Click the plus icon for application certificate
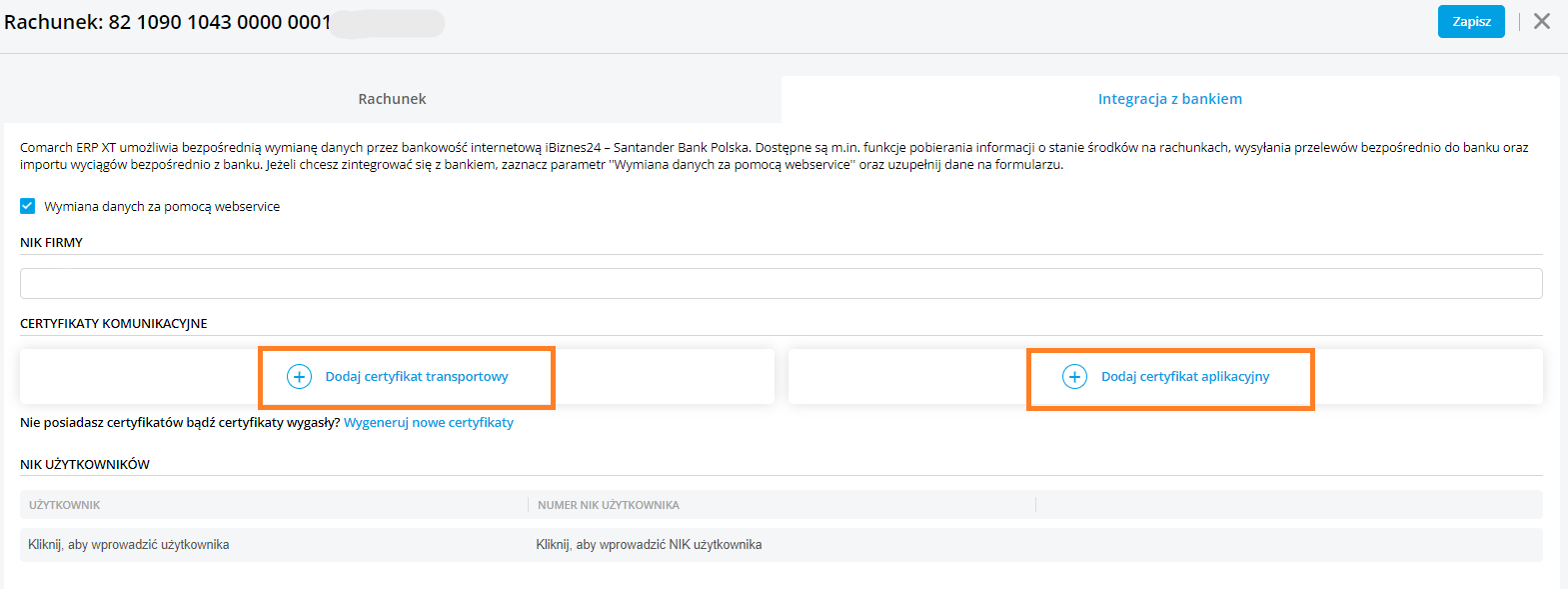This screenshot has height=589, width=1568. click(x=1074, y=377)
